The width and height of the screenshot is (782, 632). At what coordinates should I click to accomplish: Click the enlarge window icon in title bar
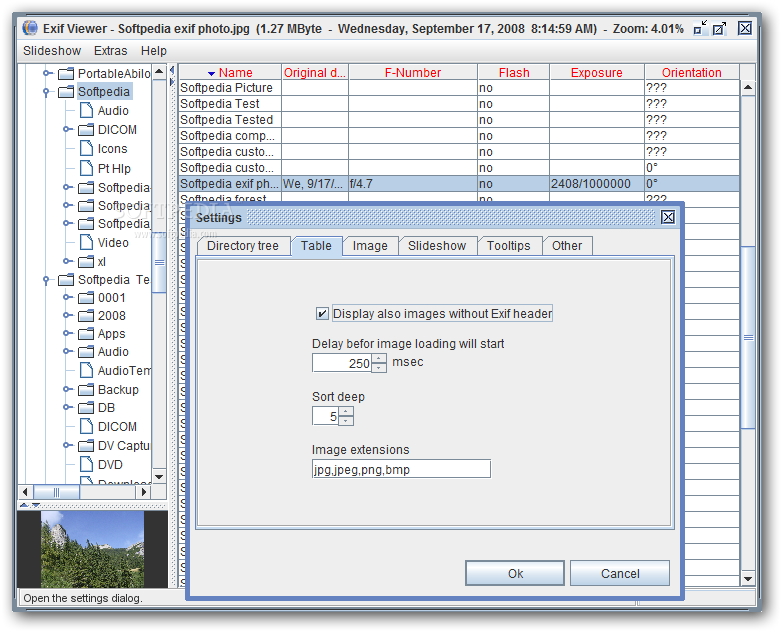[x=719, y=28]
